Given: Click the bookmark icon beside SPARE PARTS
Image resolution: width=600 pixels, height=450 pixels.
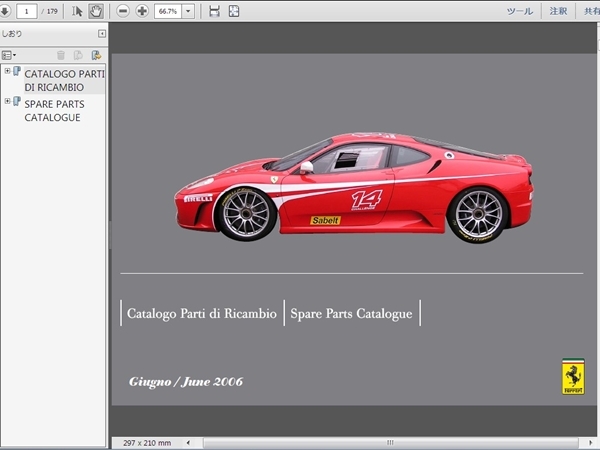Looking at the screenshot, I should coord(17,101).
